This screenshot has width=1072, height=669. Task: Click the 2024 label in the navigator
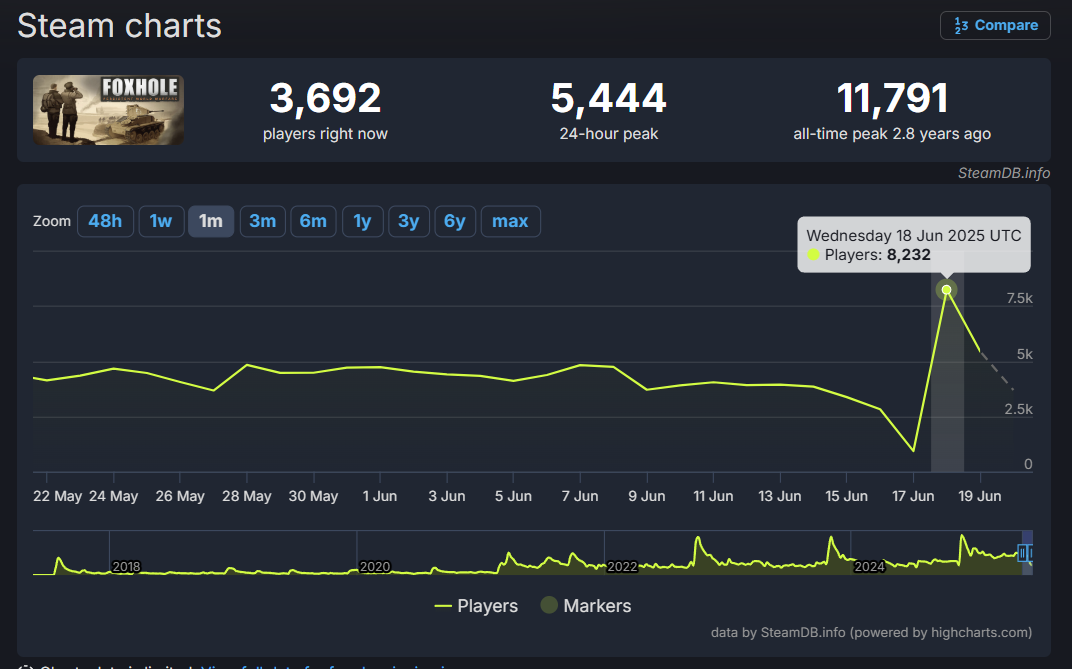tap(869, 566)
